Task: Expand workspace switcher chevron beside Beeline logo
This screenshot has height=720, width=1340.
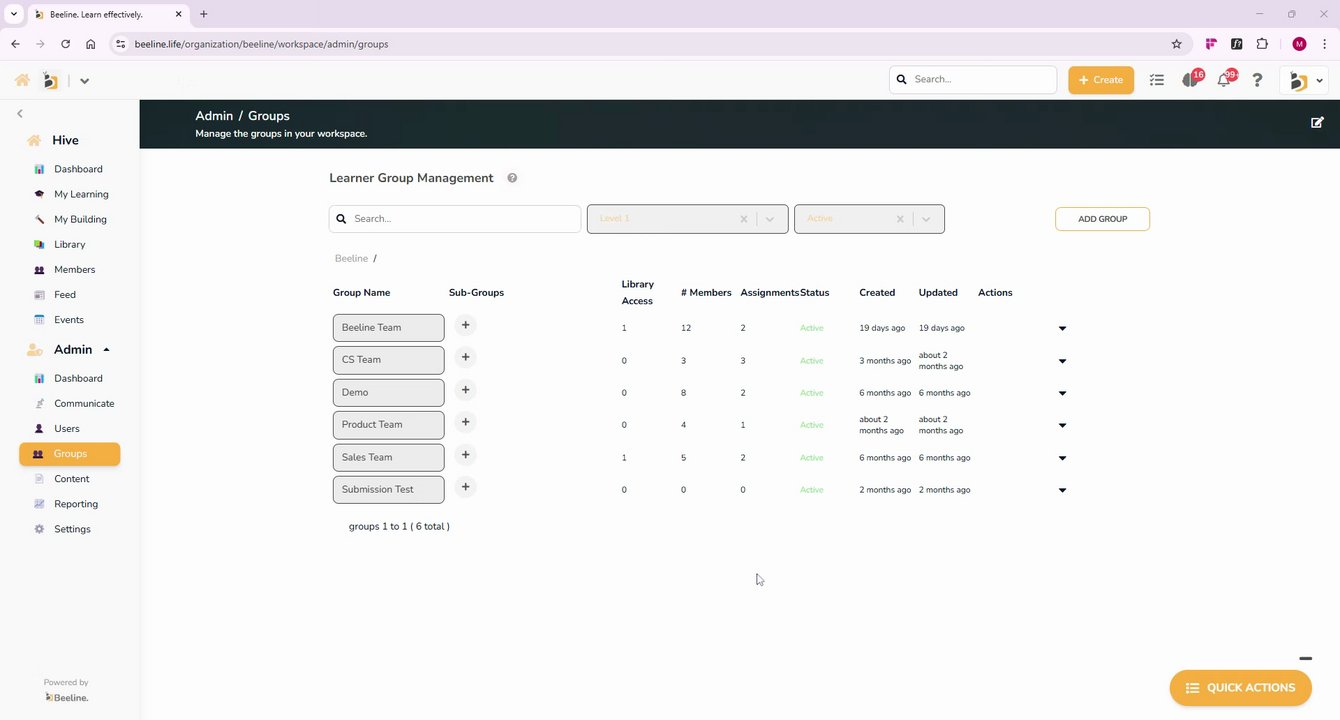Action: coord(84,81)
